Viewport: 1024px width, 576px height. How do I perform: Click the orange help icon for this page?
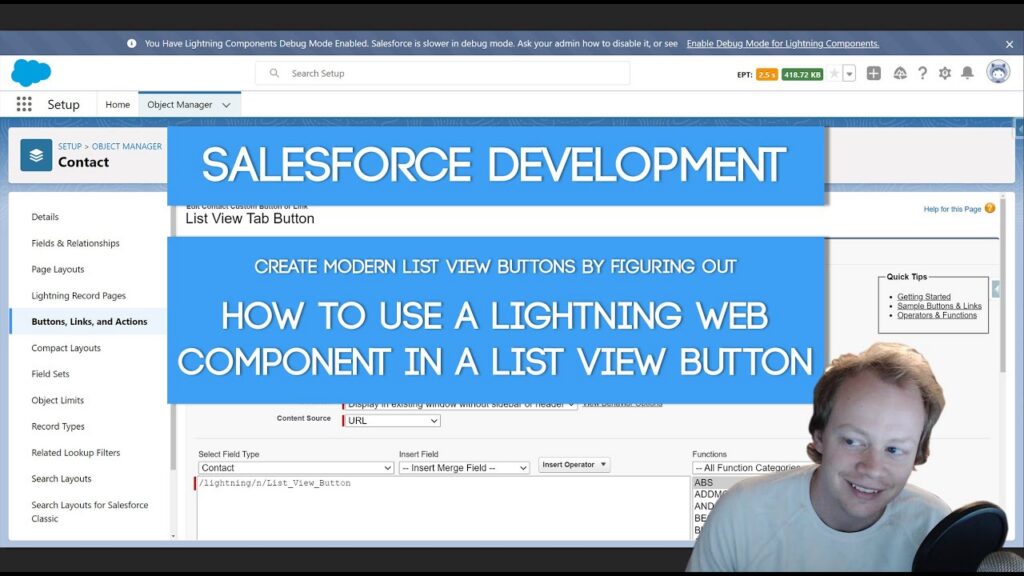click(990, 208)
